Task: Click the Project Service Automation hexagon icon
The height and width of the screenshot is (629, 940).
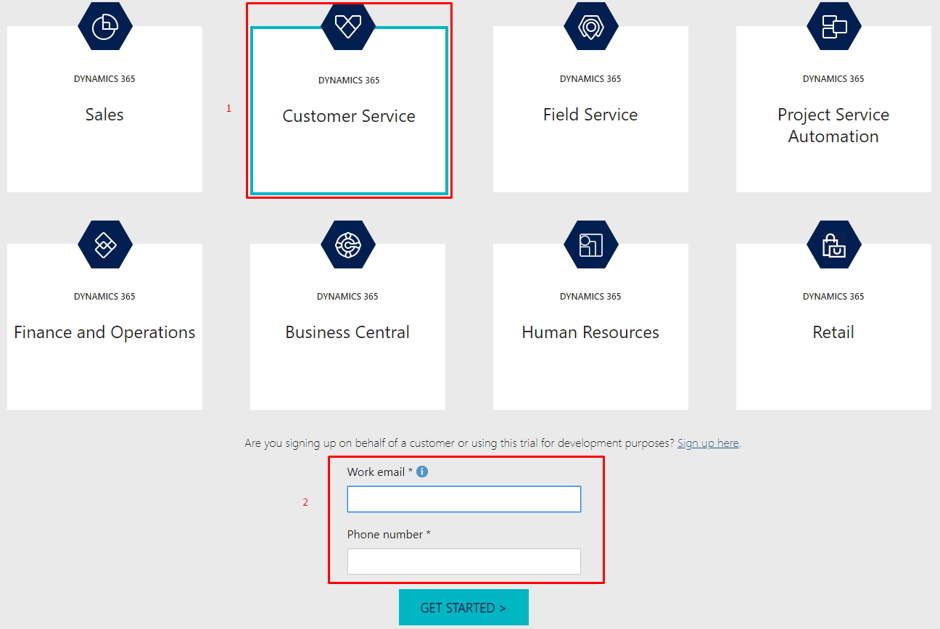Action: tap(834, 27)
